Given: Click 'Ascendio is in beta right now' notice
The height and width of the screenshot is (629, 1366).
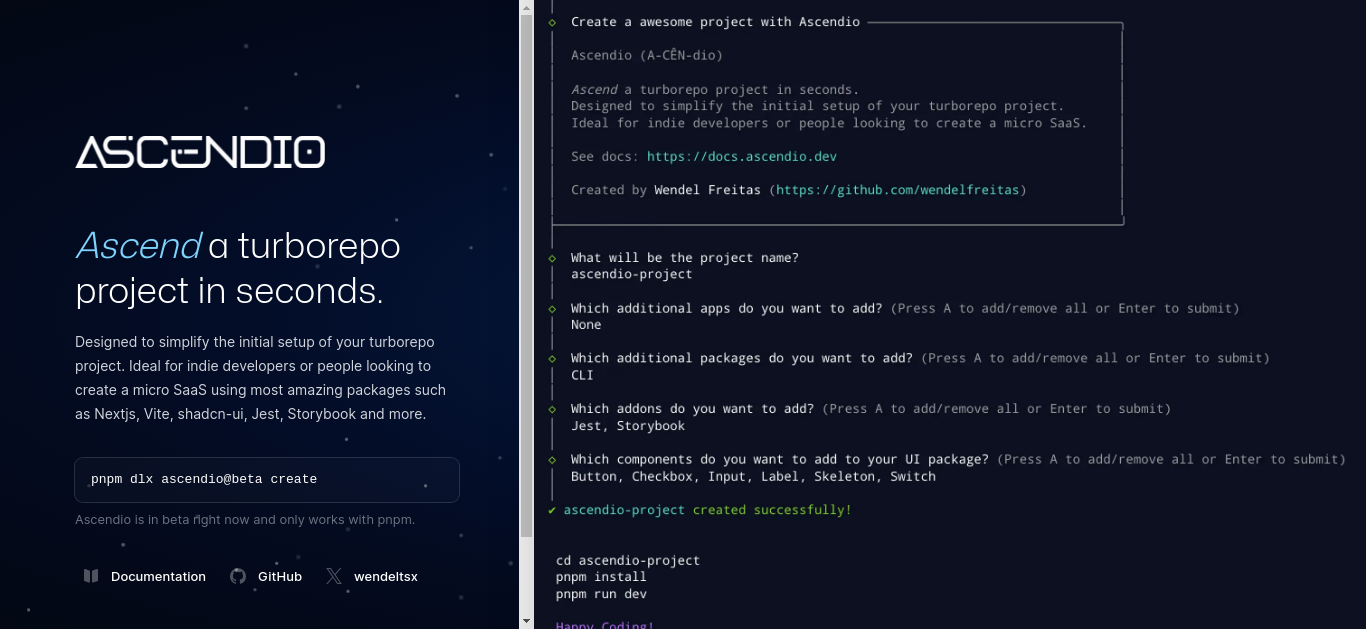Looking at the screenshot, I should (245, 520).
